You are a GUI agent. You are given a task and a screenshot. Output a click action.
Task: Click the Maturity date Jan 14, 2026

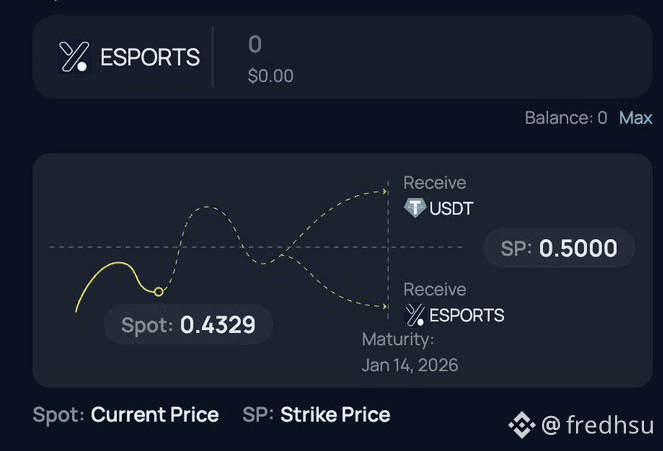pos(410,364)
